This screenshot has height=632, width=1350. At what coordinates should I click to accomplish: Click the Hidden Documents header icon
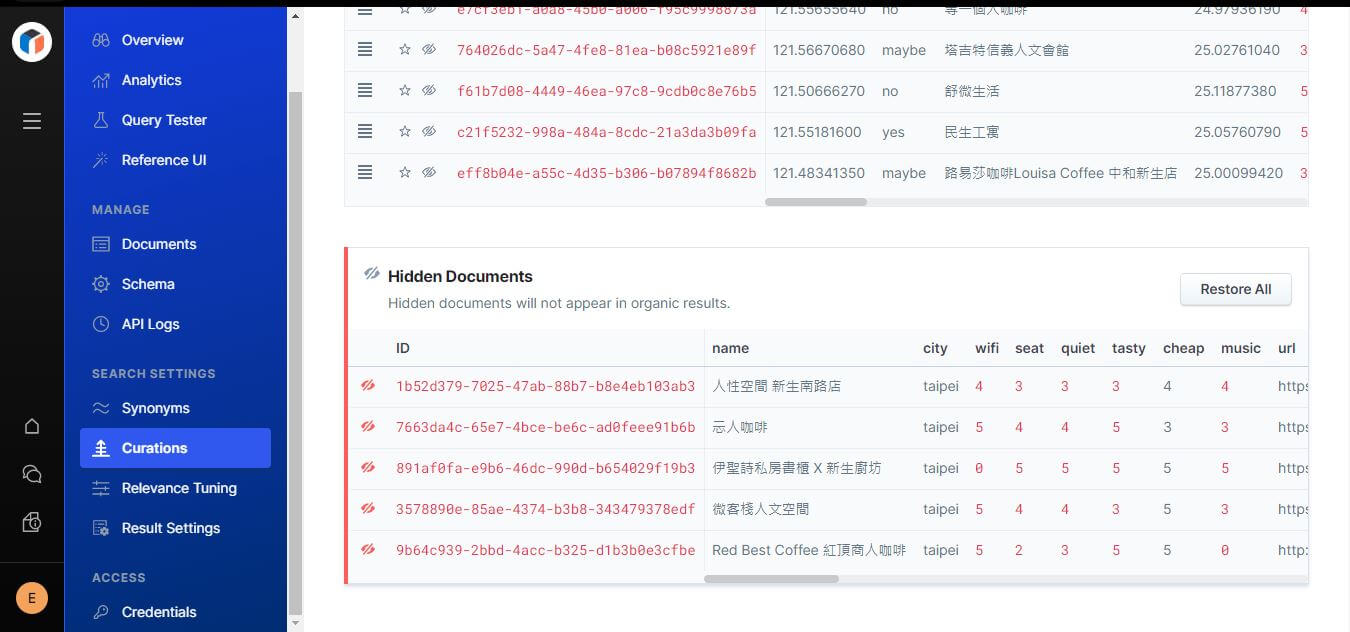[x=373, y=274]
